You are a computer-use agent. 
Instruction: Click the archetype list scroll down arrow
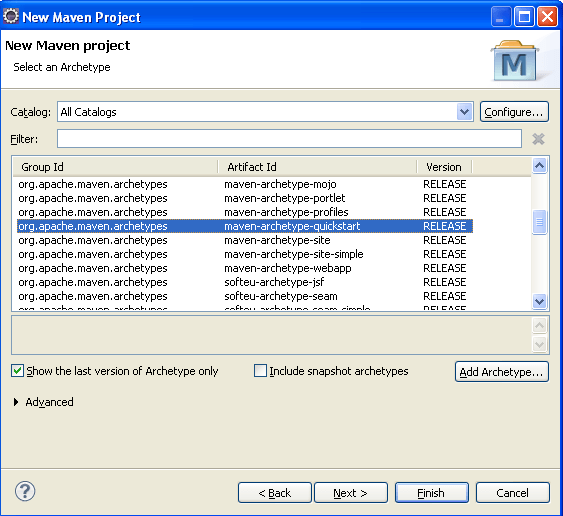click(x=539, y=301)
